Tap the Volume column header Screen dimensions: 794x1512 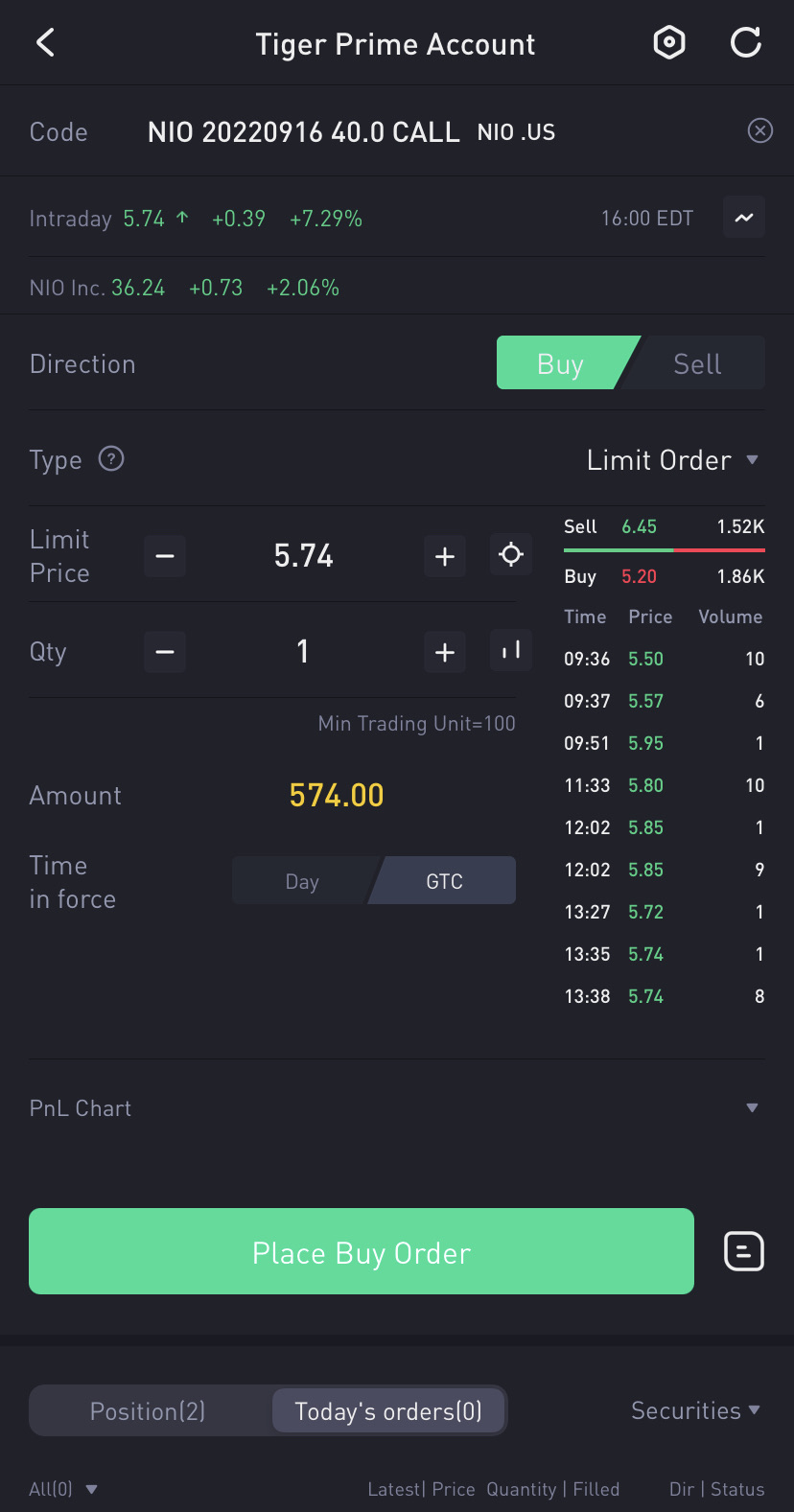731,616
